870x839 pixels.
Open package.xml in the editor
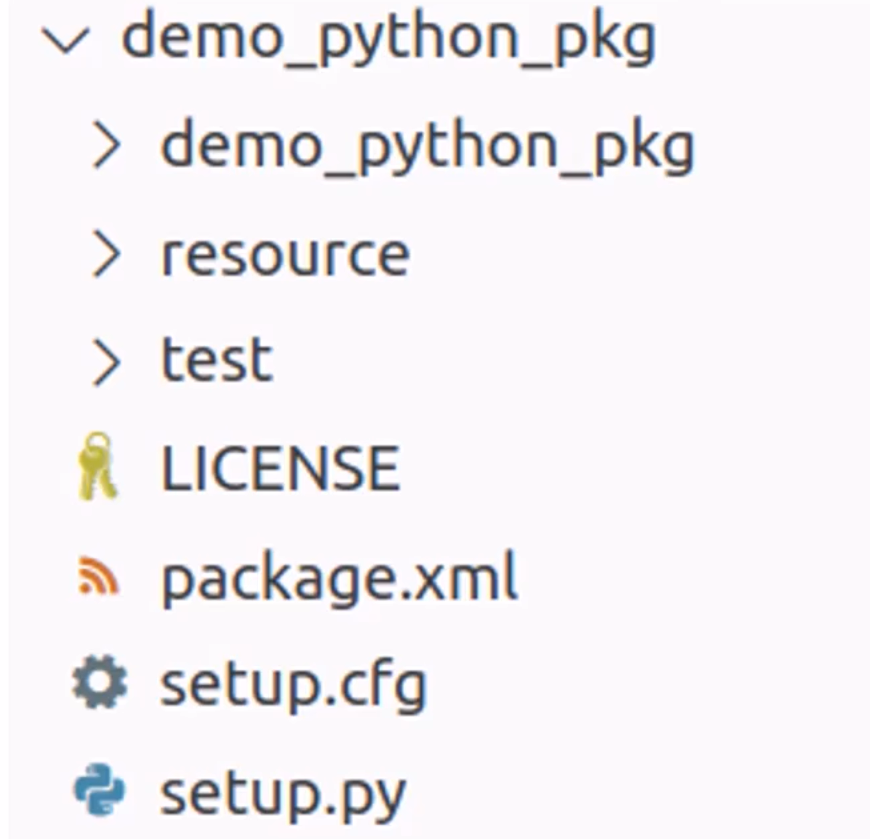339,578
